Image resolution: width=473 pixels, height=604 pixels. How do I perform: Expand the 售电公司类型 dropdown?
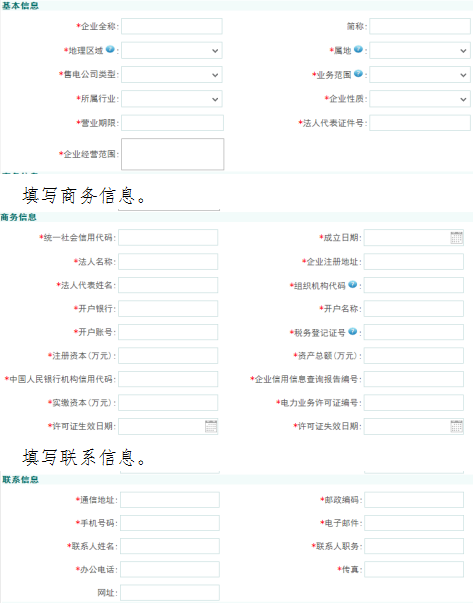click(x=172, y=75)
